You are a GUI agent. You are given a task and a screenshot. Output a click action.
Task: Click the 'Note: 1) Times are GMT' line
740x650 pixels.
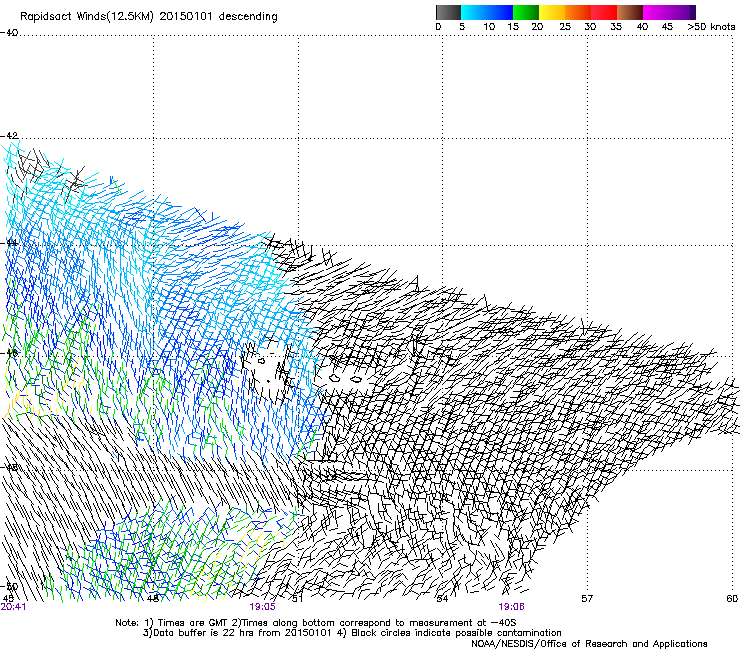[315, 623]
